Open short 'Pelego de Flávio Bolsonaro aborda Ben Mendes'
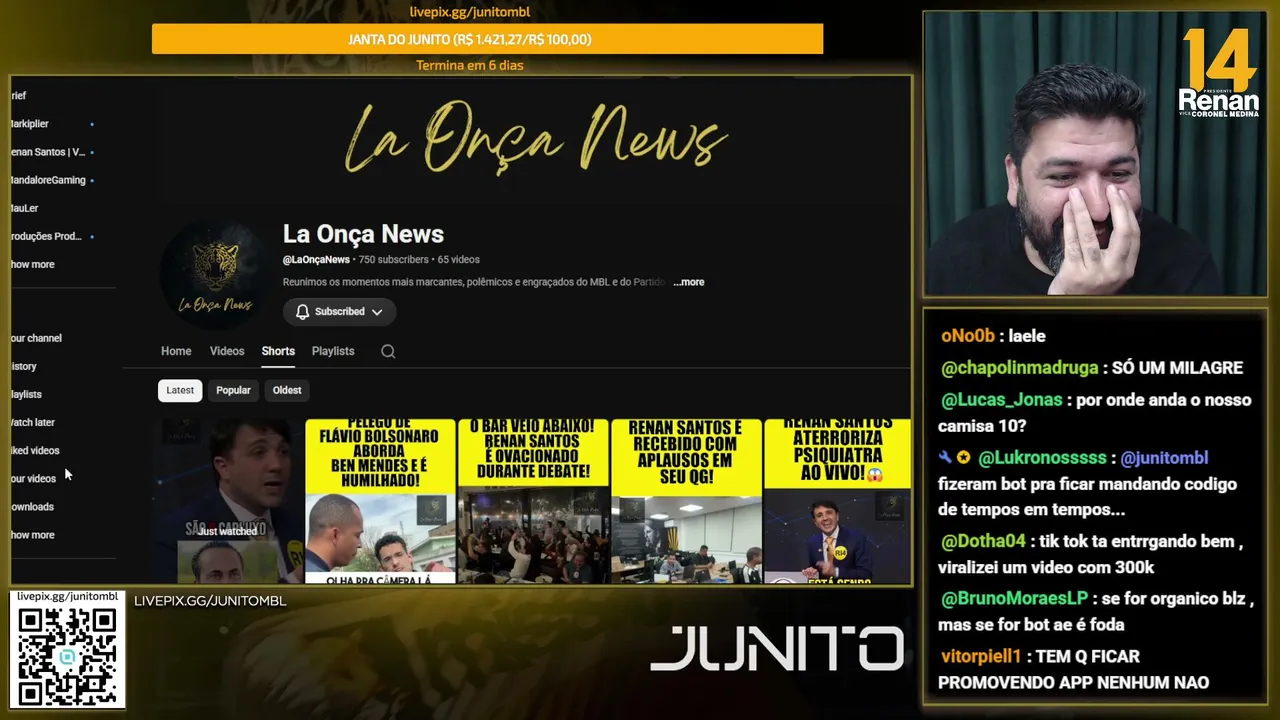Viewport: 1280px width, 720px height. [380, 501]
